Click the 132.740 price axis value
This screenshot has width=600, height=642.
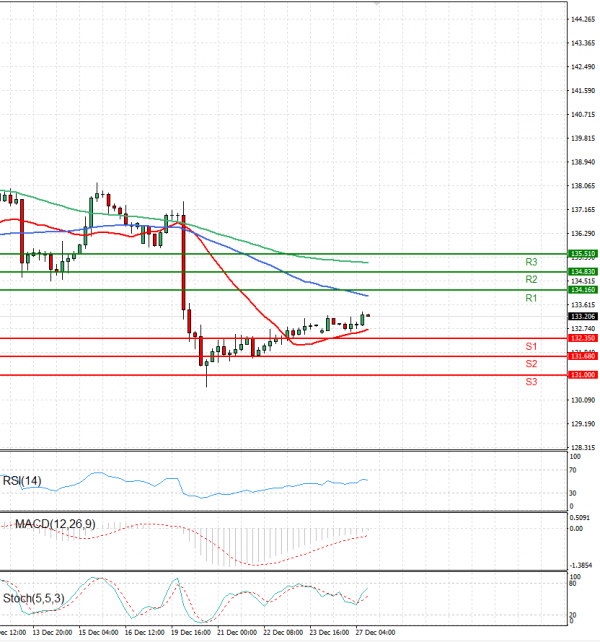pos(583,328)
